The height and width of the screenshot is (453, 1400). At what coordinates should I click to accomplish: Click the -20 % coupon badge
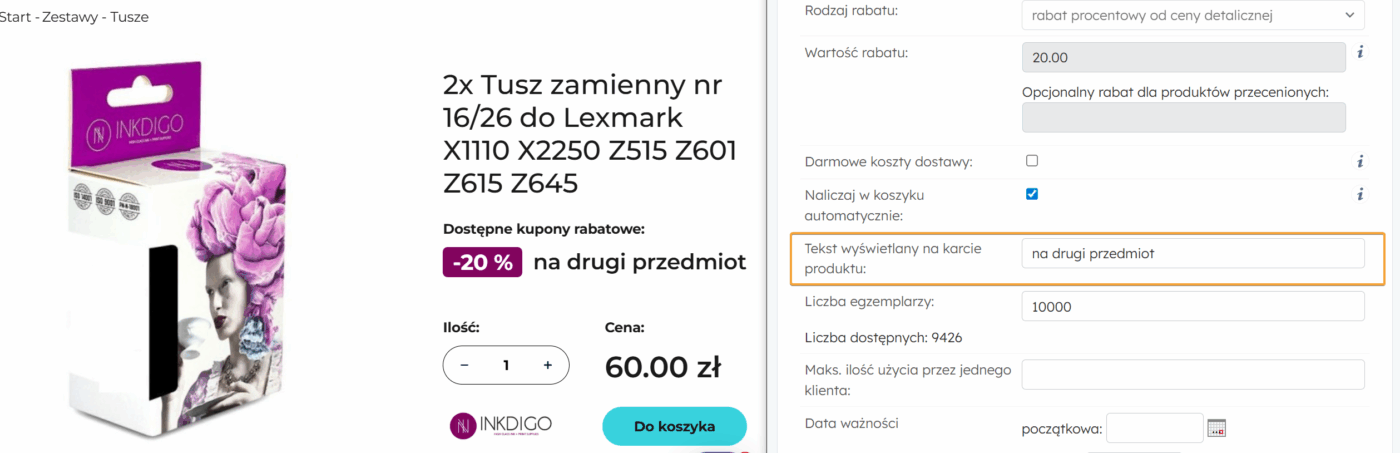tap(482, 263)
